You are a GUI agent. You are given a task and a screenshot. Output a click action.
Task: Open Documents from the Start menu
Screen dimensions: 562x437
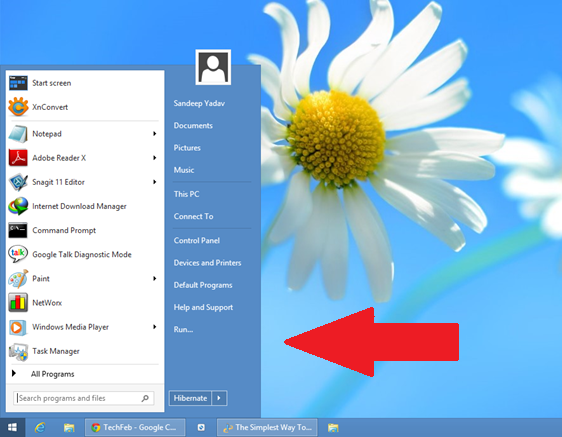(x=193, y=125)
